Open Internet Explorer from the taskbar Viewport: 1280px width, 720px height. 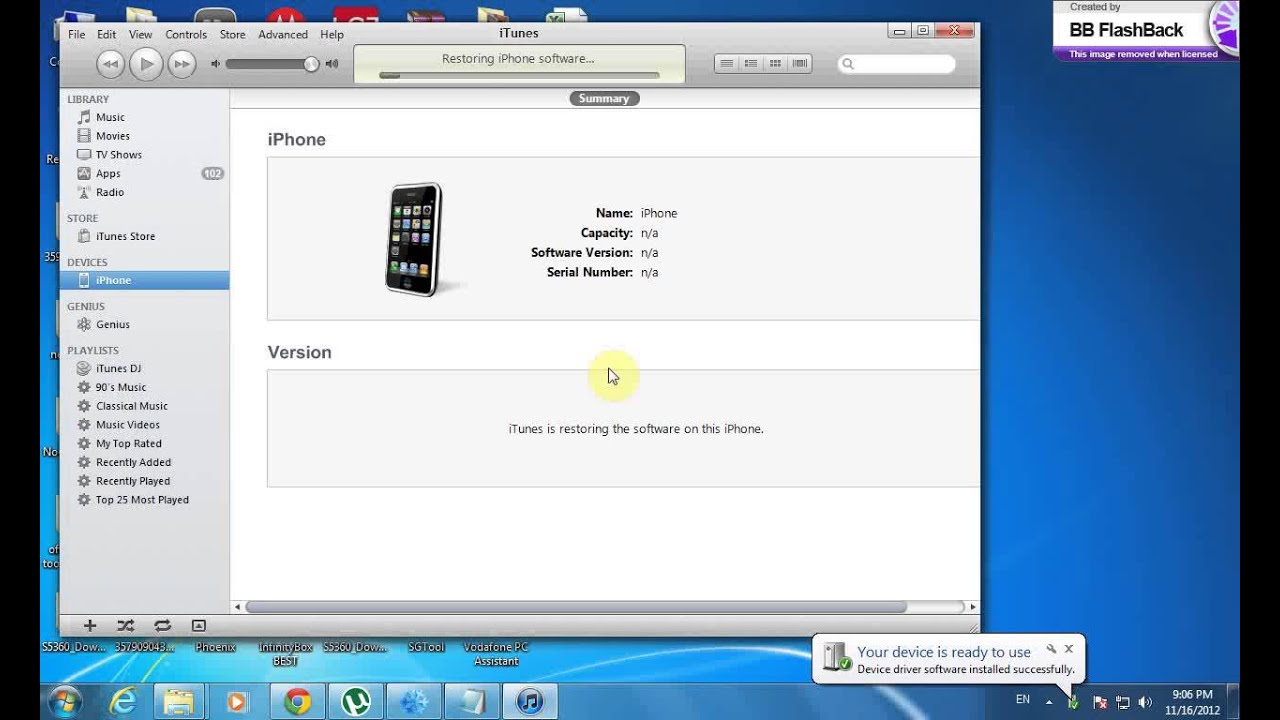(x=123, y=701)
